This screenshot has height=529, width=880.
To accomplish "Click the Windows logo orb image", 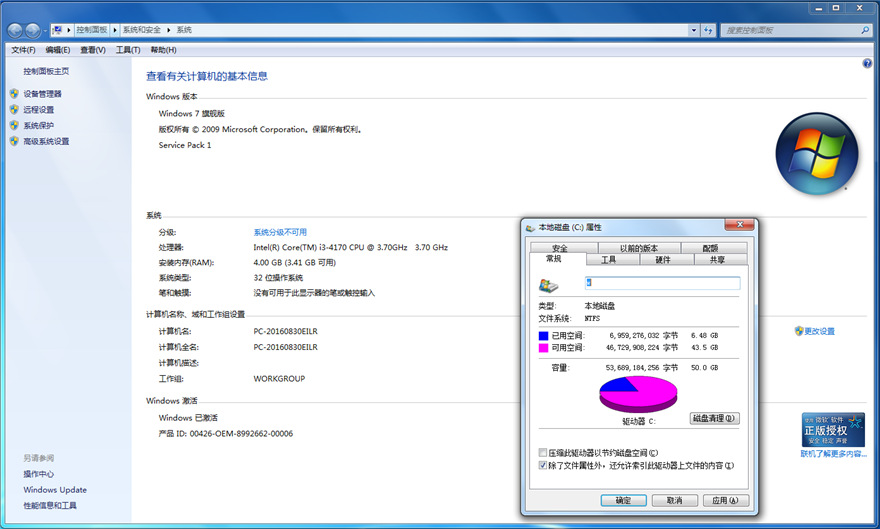I will [x=817, y=154].
